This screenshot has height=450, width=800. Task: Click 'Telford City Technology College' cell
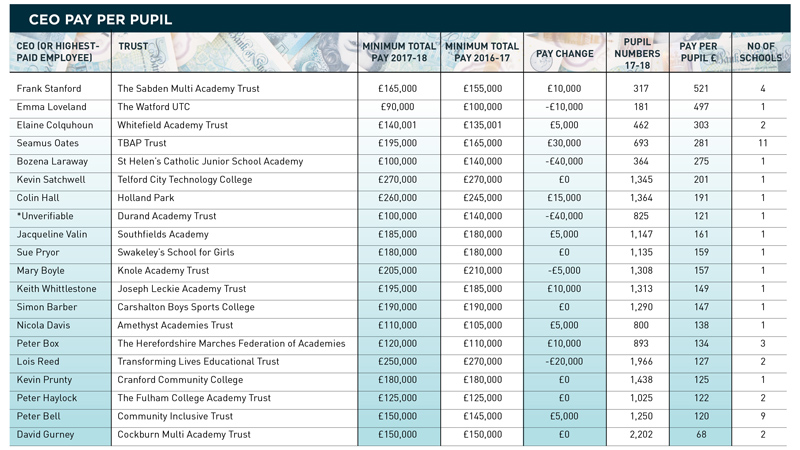[185, 180]
